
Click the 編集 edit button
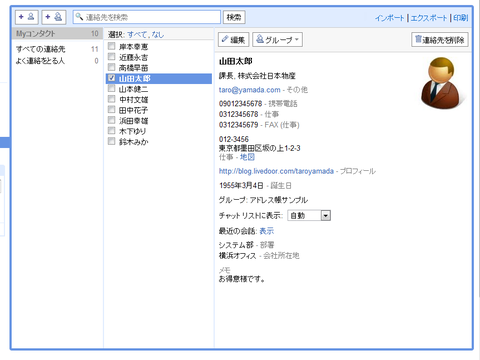tap(233, 40)
